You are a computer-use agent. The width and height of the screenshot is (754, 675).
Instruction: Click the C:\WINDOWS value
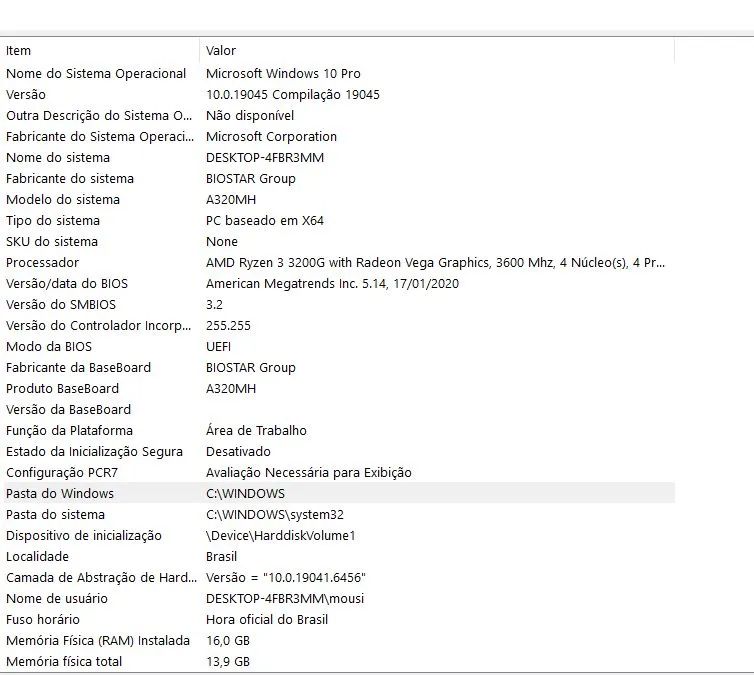coord(245,494)
